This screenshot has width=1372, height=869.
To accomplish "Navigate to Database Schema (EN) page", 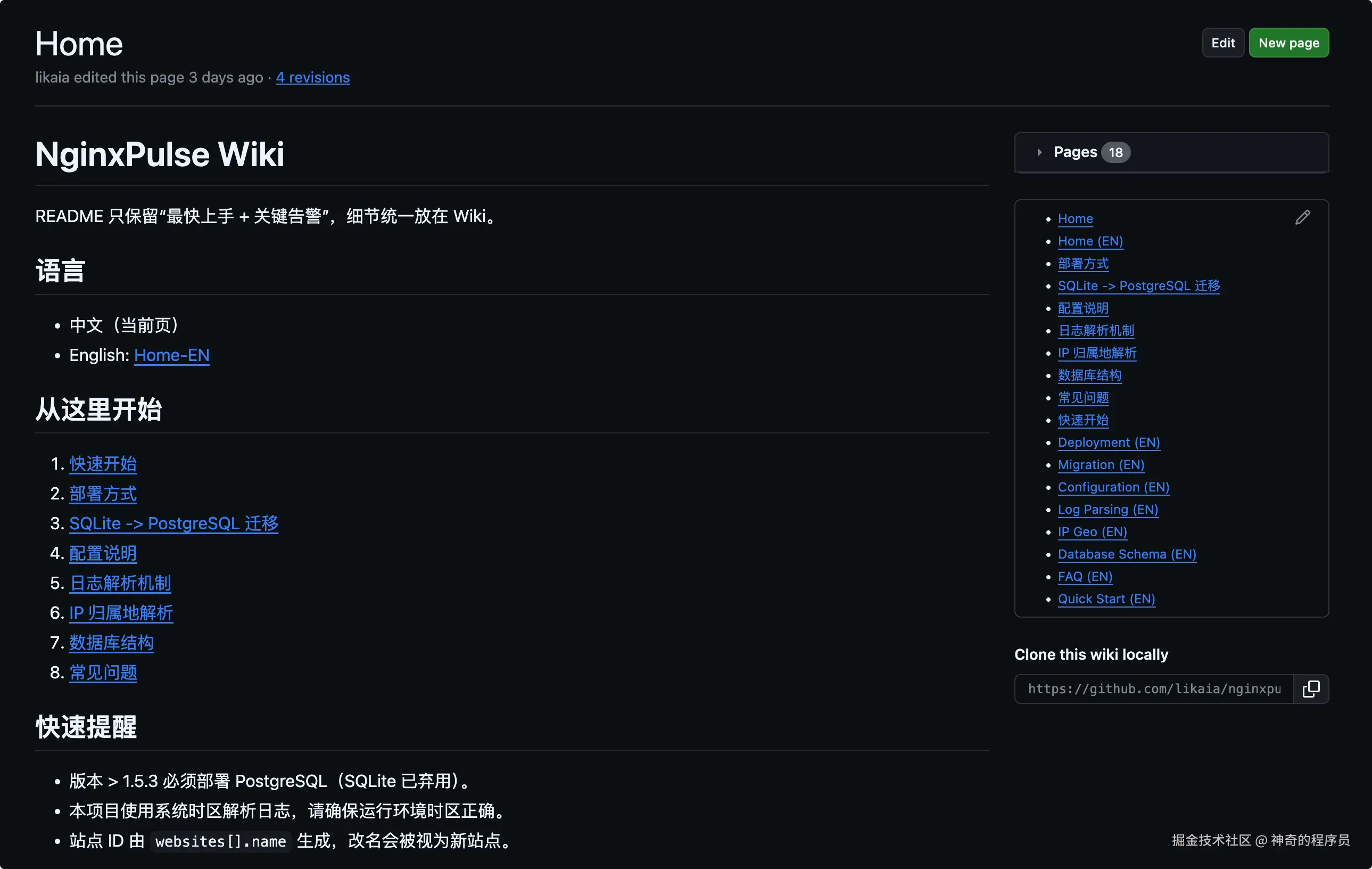I will [x=1127, y=554].
